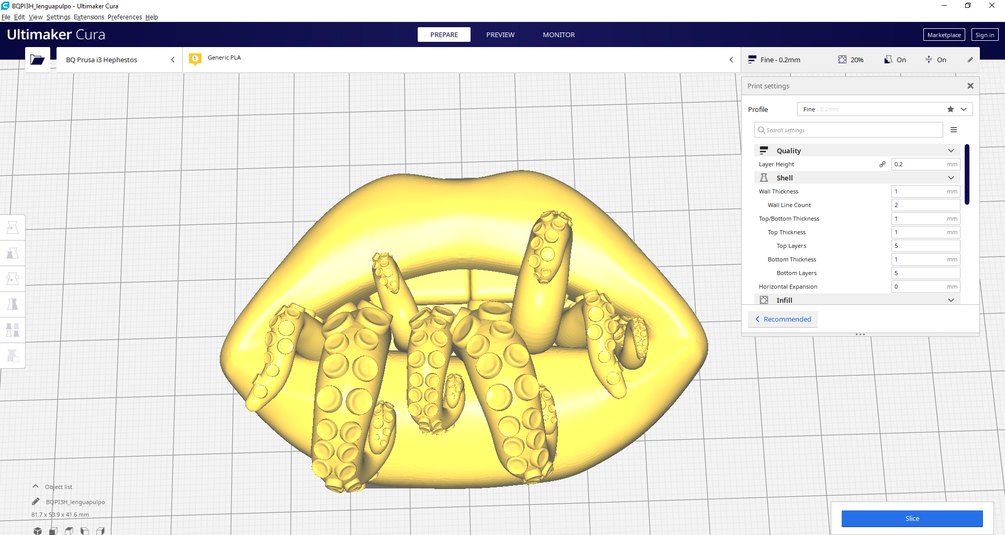
Task: Click the Top Thickness value field
Action: (926, 232)
